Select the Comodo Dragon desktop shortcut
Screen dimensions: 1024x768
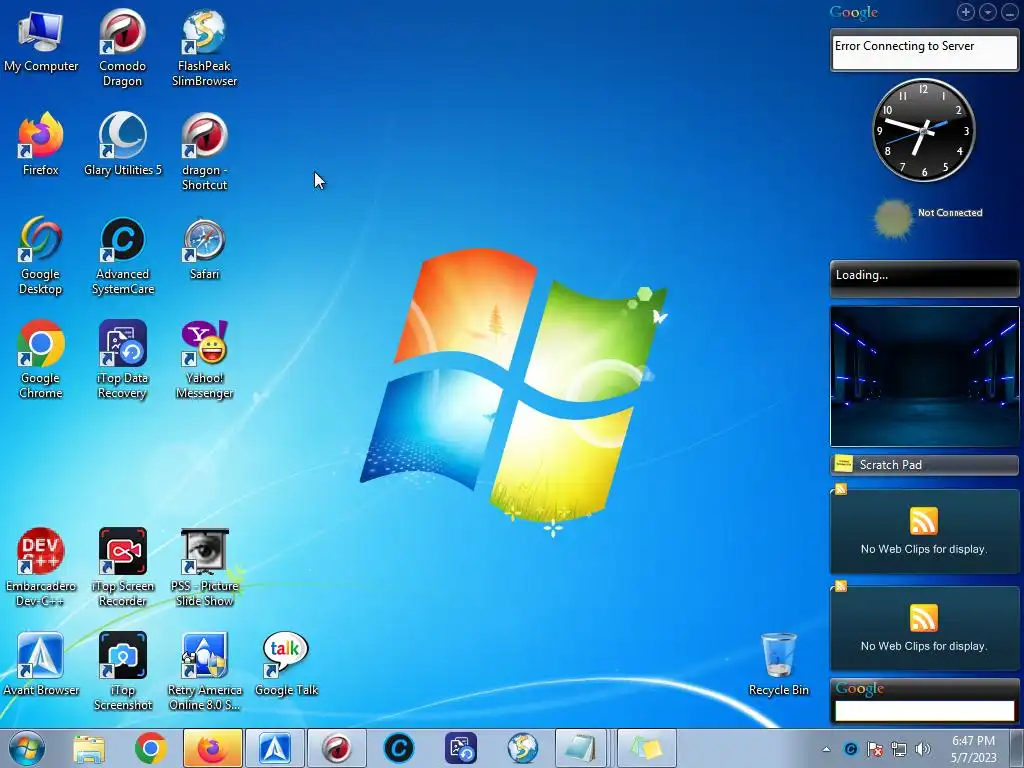tap(122, 47)
